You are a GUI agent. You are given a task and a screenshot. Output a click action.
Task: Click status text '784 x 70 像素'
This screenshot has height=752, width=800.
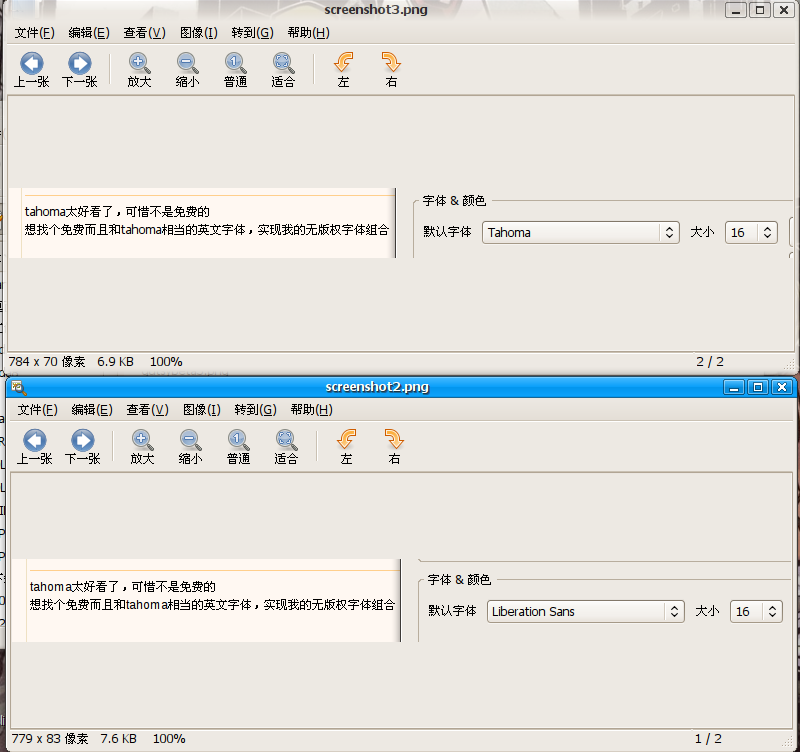coord(46,362)
